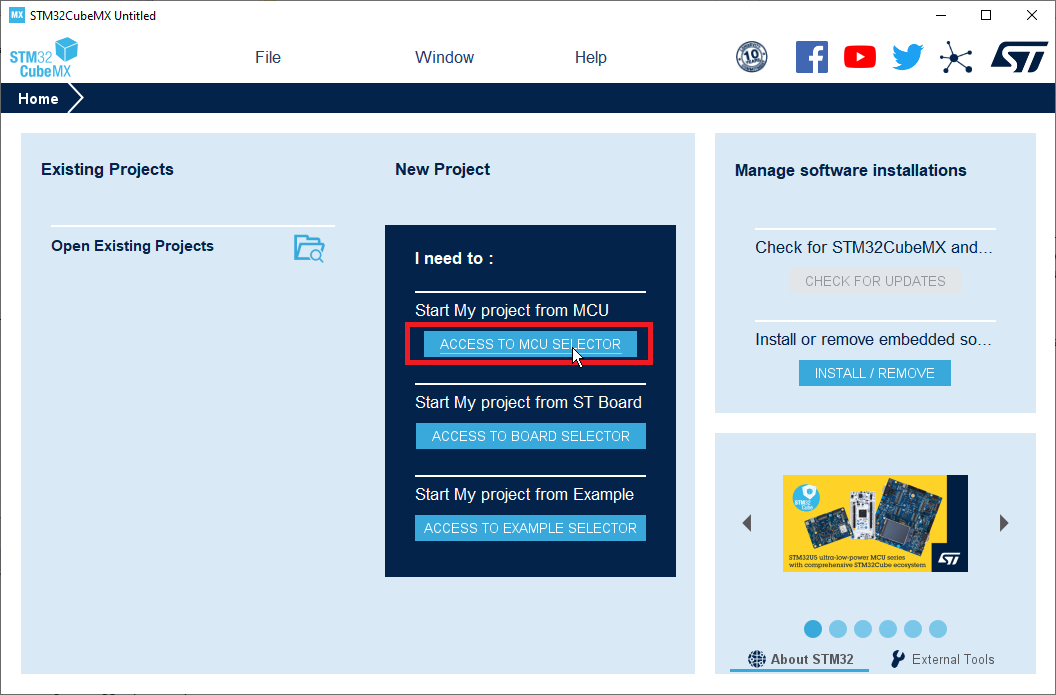Click Access to Board Selector button
1056x695 pixels.
(x=531, y=436)
